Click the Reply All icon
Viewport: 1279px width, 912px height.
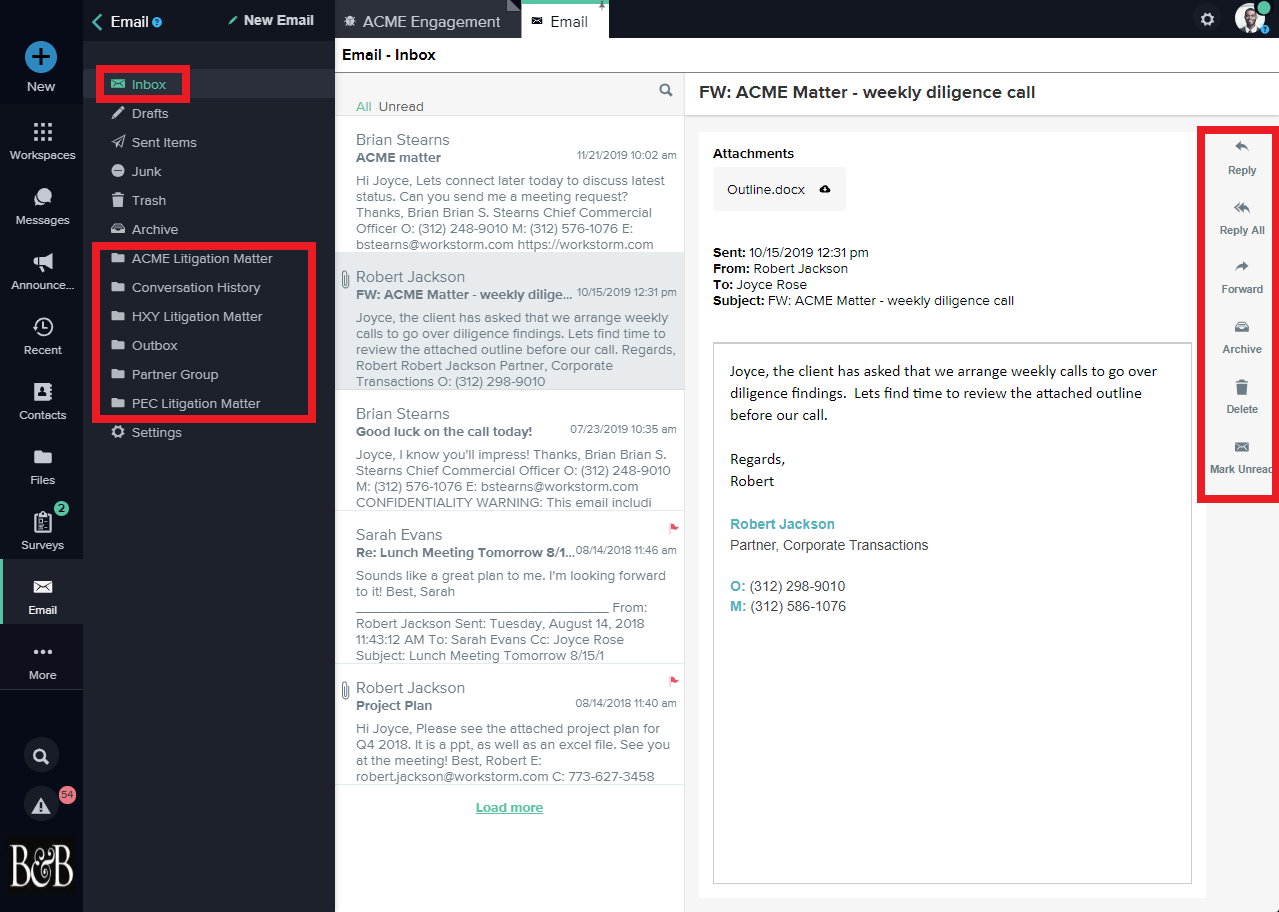coord(1241,208)
